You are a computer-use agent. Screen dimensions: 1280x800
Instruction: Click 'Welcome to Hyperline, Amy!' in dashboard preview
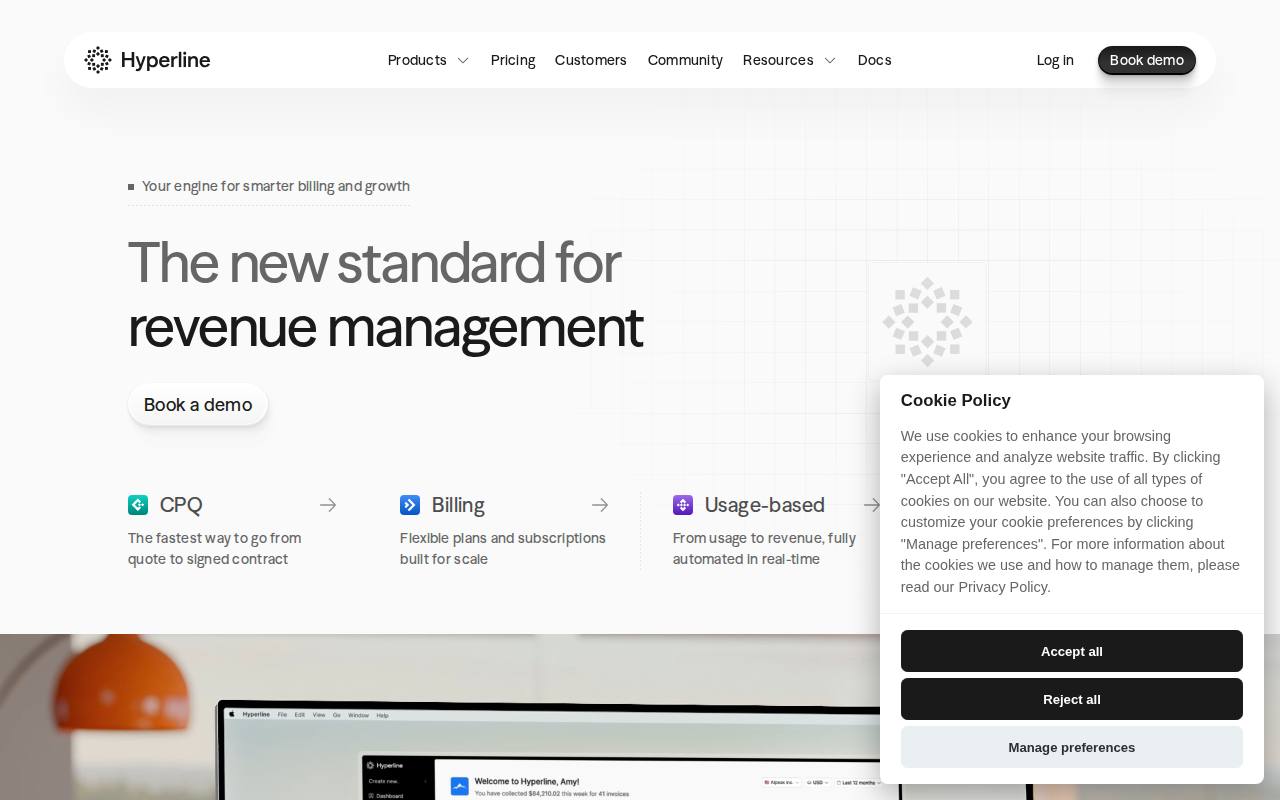point(527,781)
